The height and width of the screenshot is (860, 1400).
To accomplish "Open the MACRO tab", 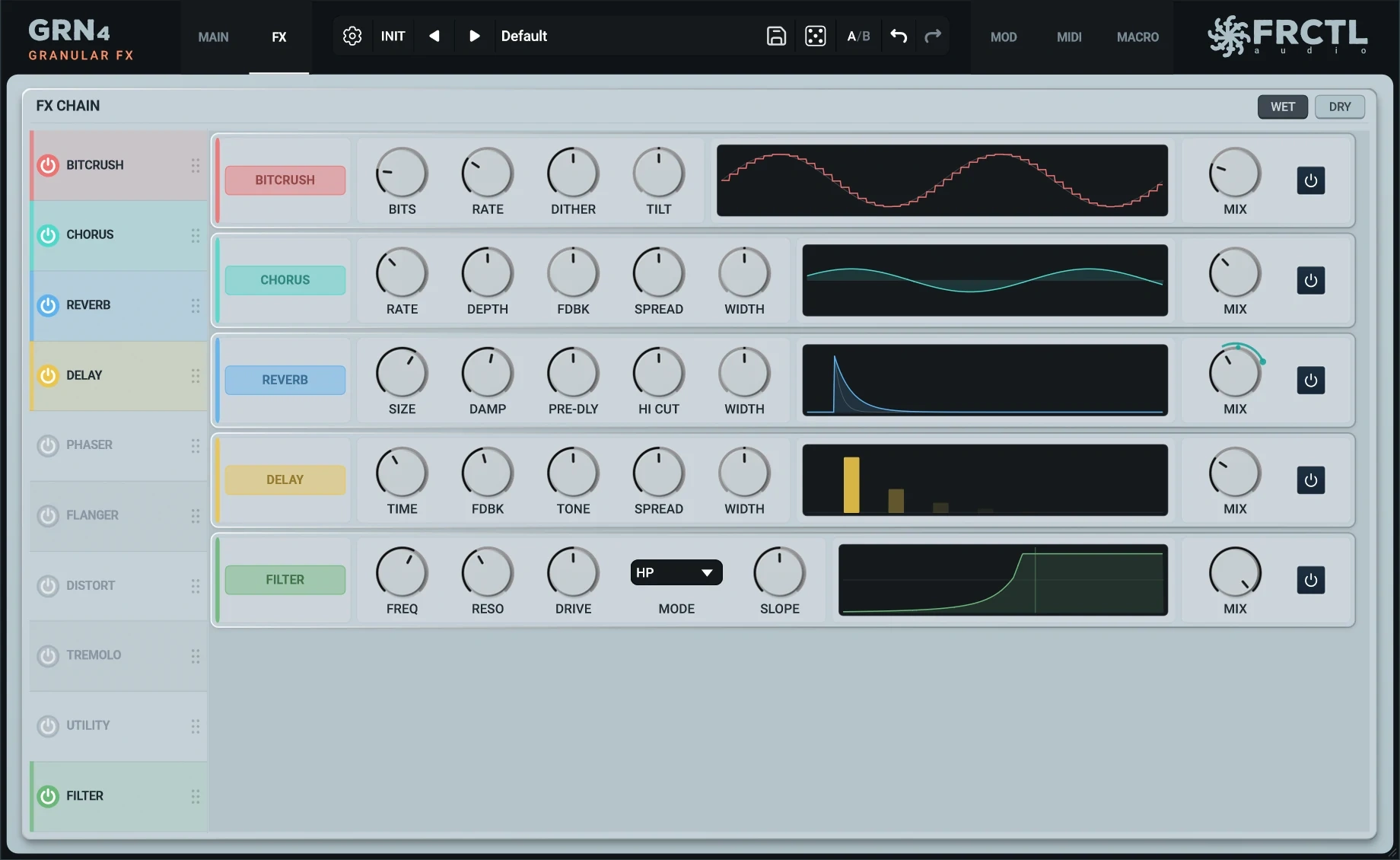I will (1137, 37).
